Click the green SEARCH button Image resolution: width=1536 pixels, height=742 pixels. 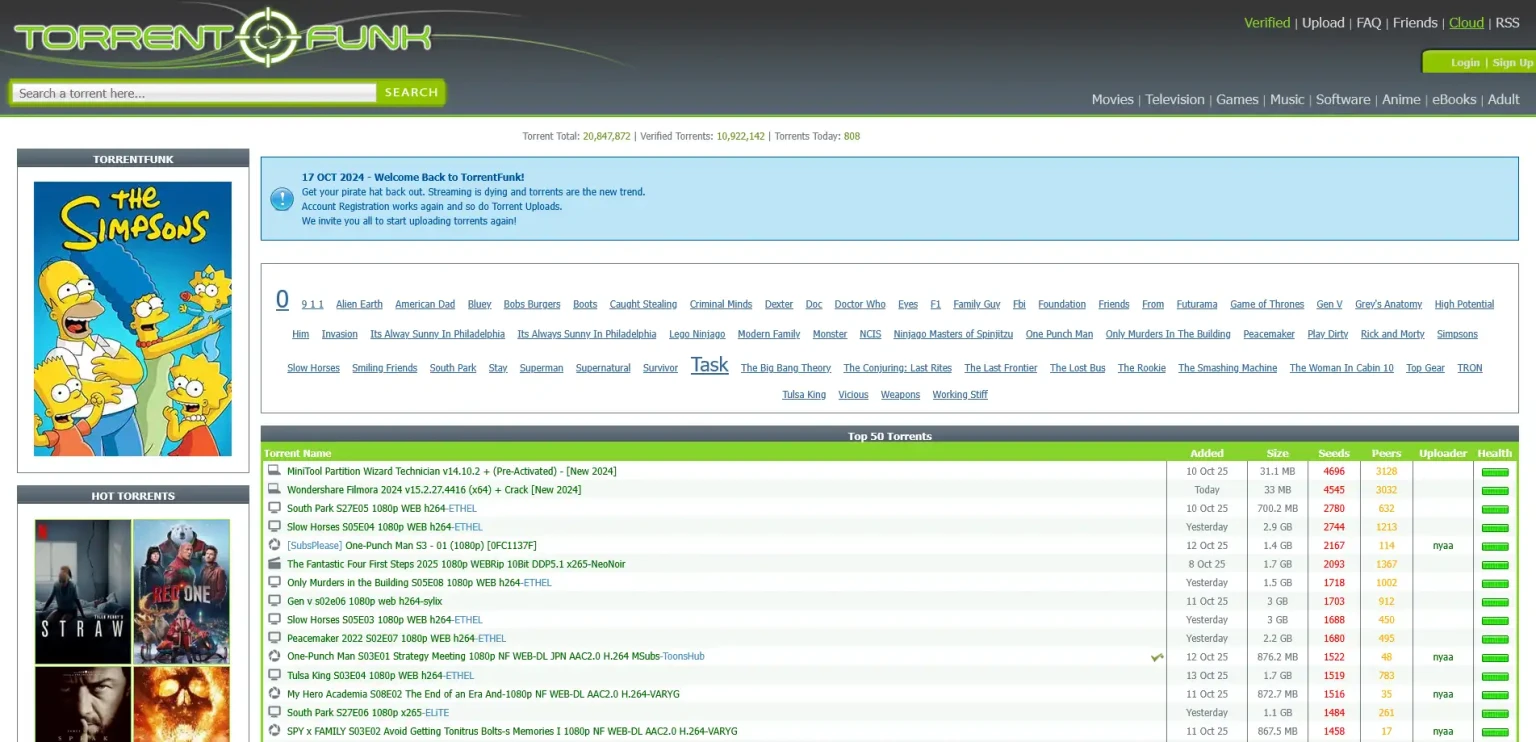411,93
